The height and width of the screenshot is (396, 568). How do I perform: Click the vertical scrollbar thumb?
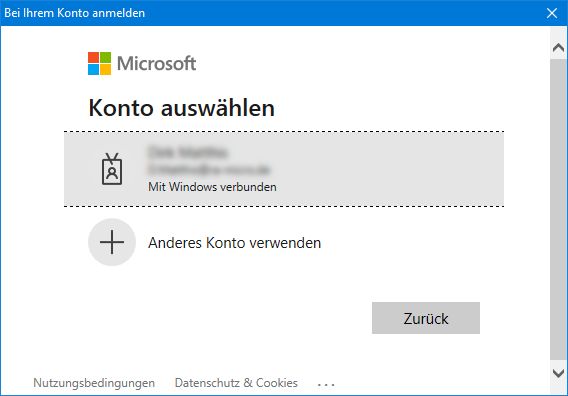[x=558, y=210]
